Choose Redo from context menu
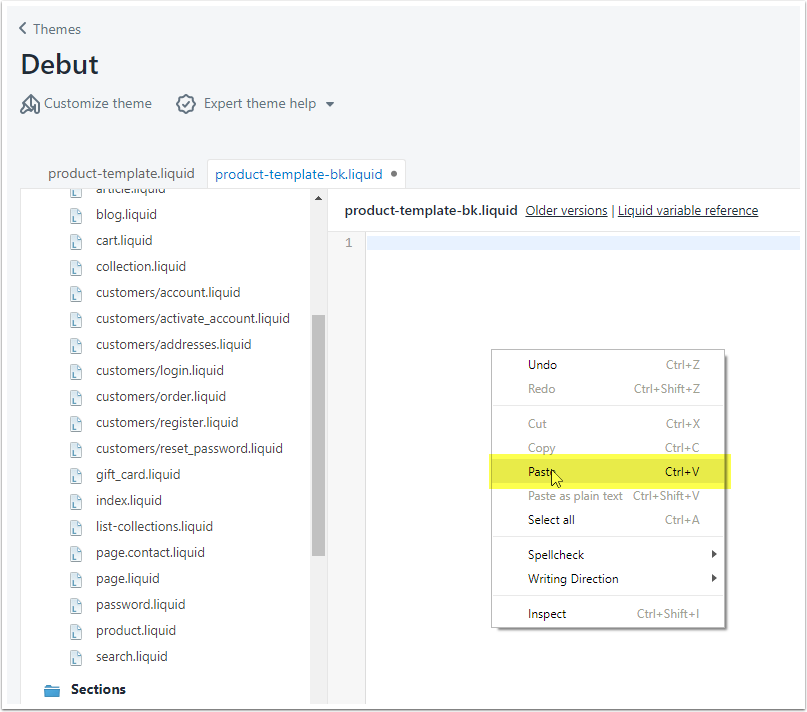 608,389
